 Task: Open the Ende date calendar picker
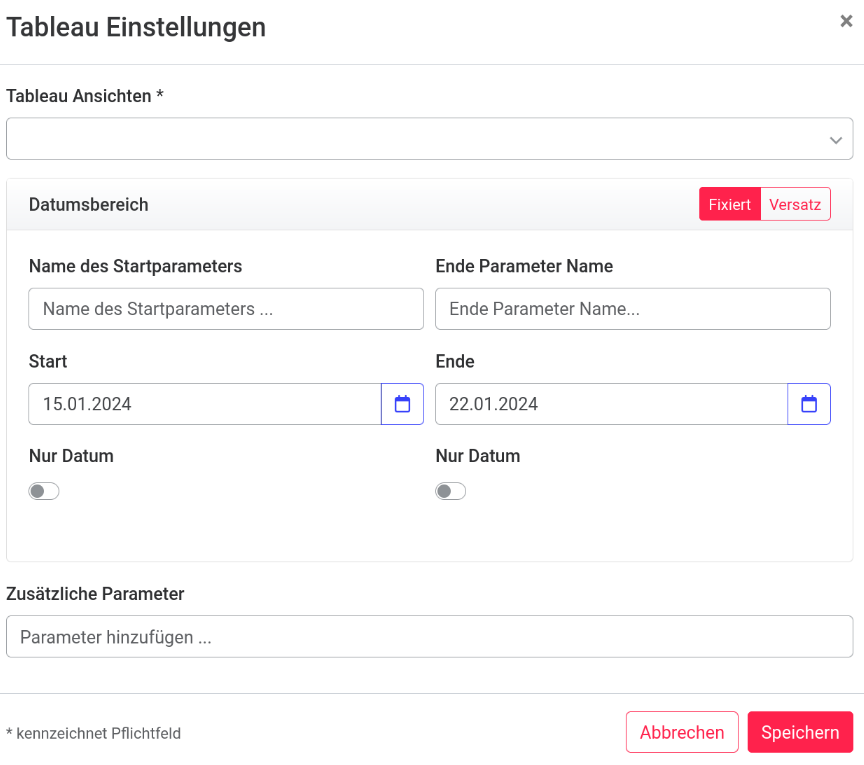coord(809,404)
